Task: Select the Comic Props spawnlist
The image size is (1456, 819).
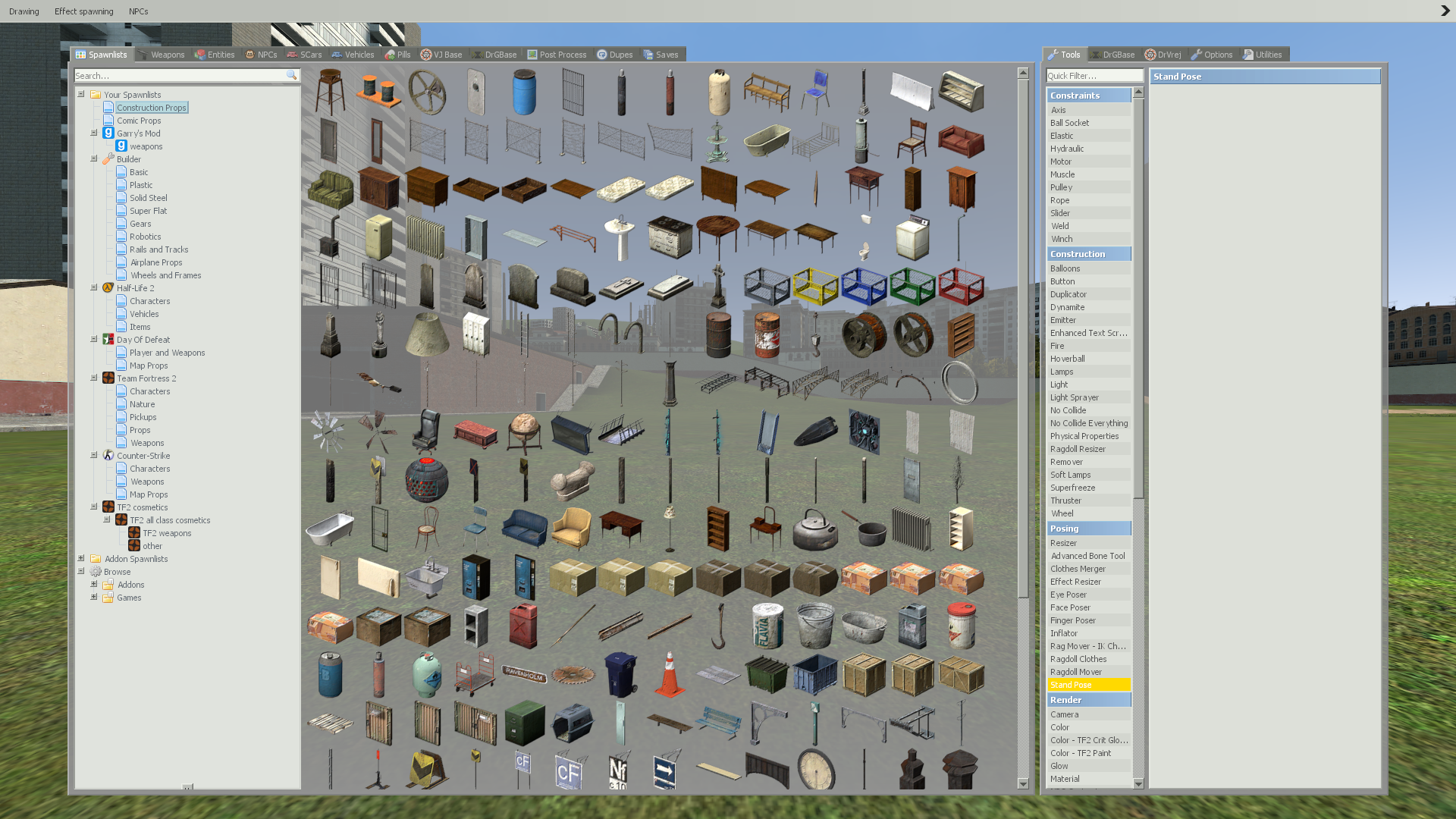Action: 139,121
